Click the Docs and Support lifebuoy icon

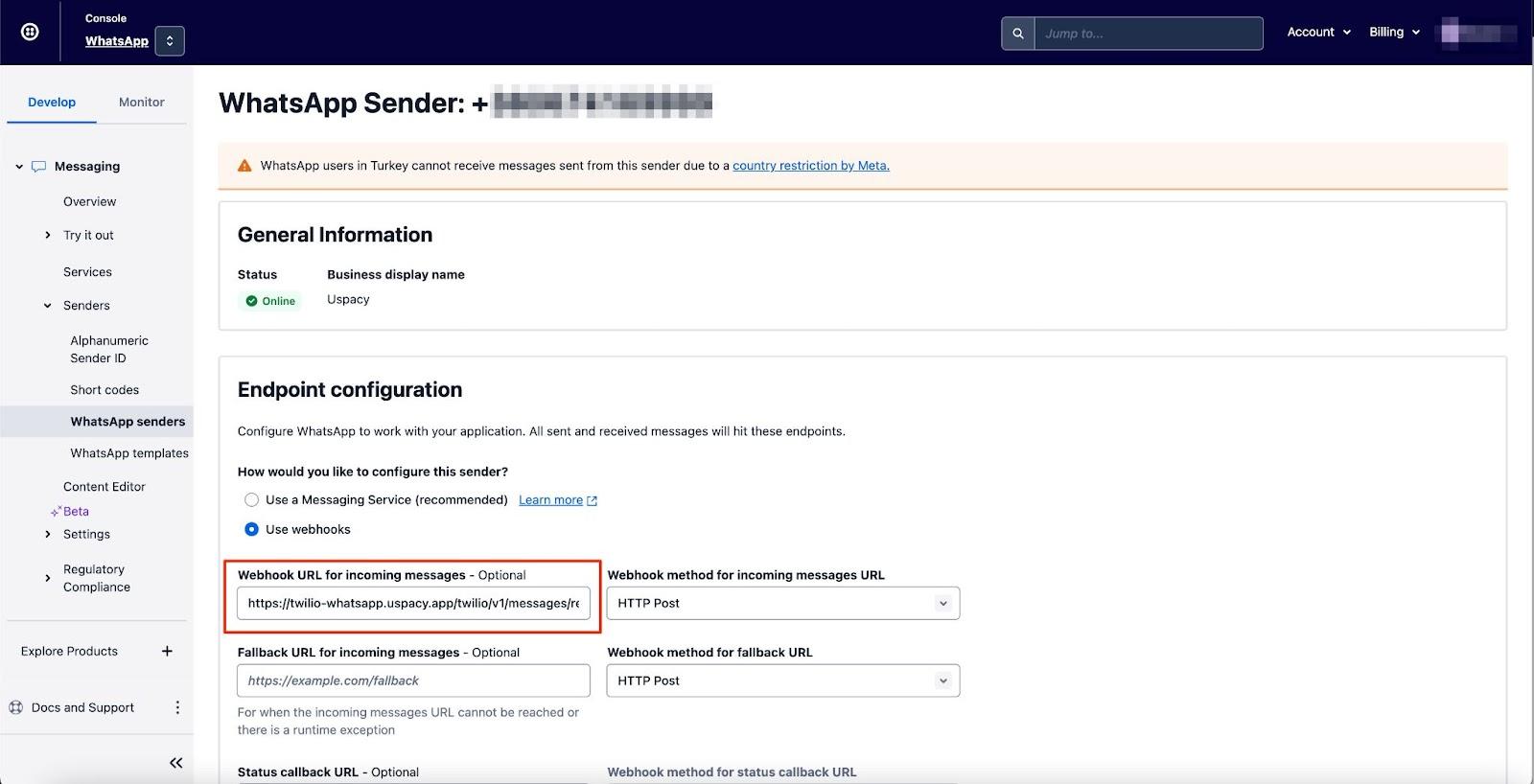16,707
